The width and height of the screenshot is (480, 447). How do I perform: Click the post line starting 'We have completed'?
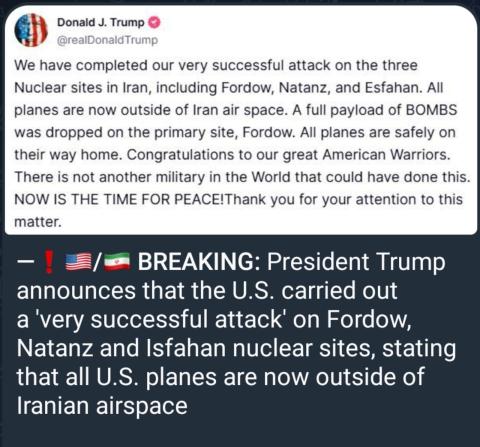(x=216, y=65)
